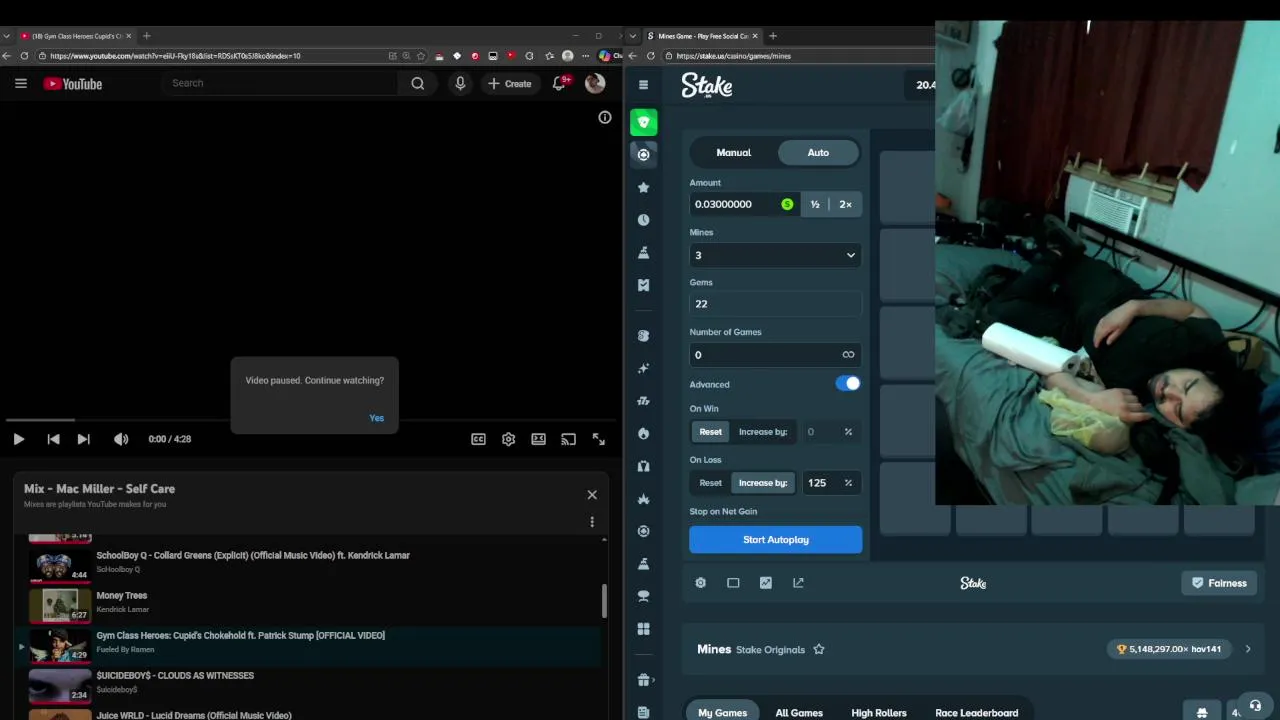Open live stats chart icon
Image resolution: width=1280 pixels, height=720 pixels.
pyautogui.click(x=766, y=583)
